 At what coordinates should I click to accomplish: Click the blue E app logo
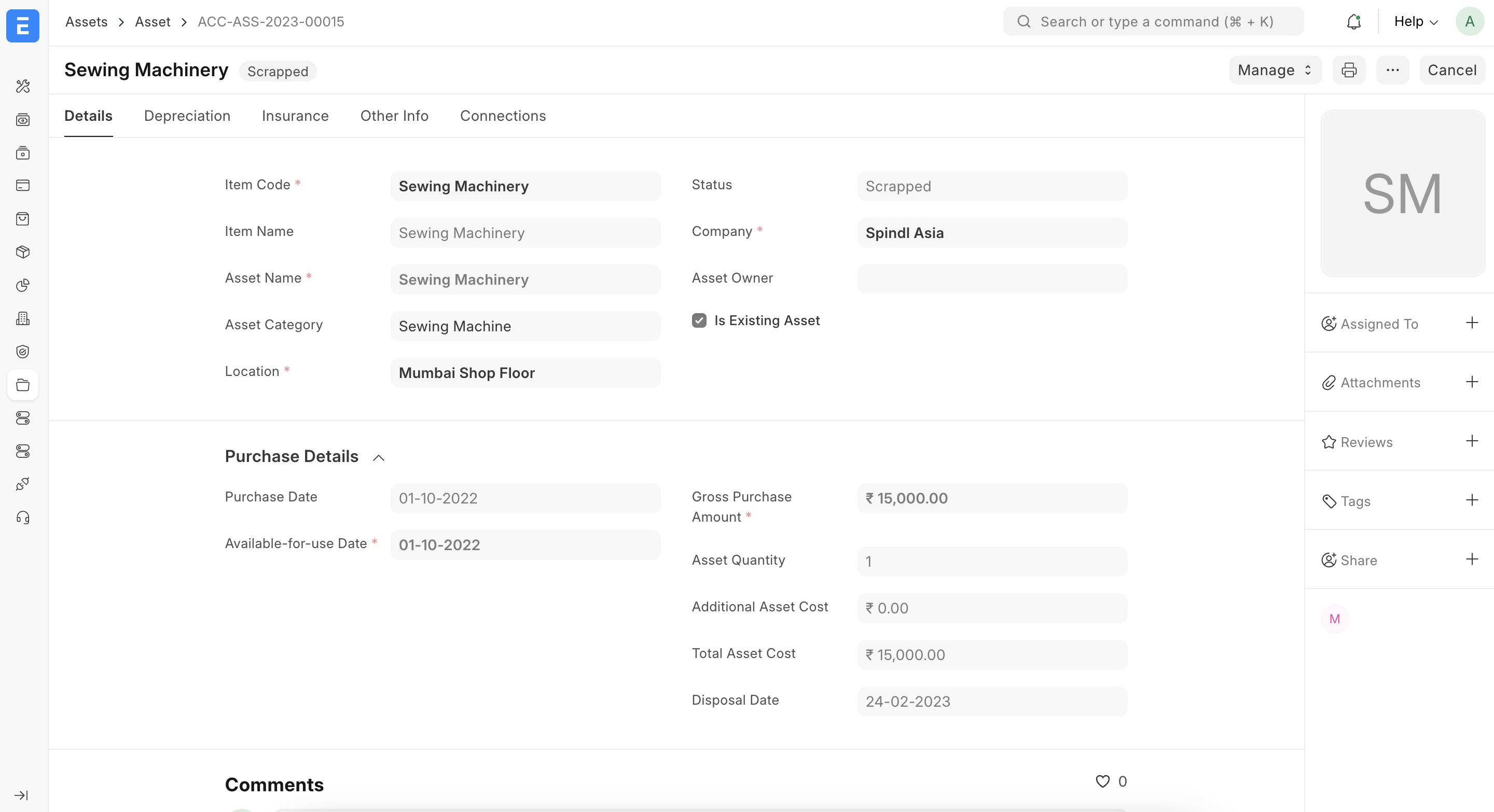23,25
